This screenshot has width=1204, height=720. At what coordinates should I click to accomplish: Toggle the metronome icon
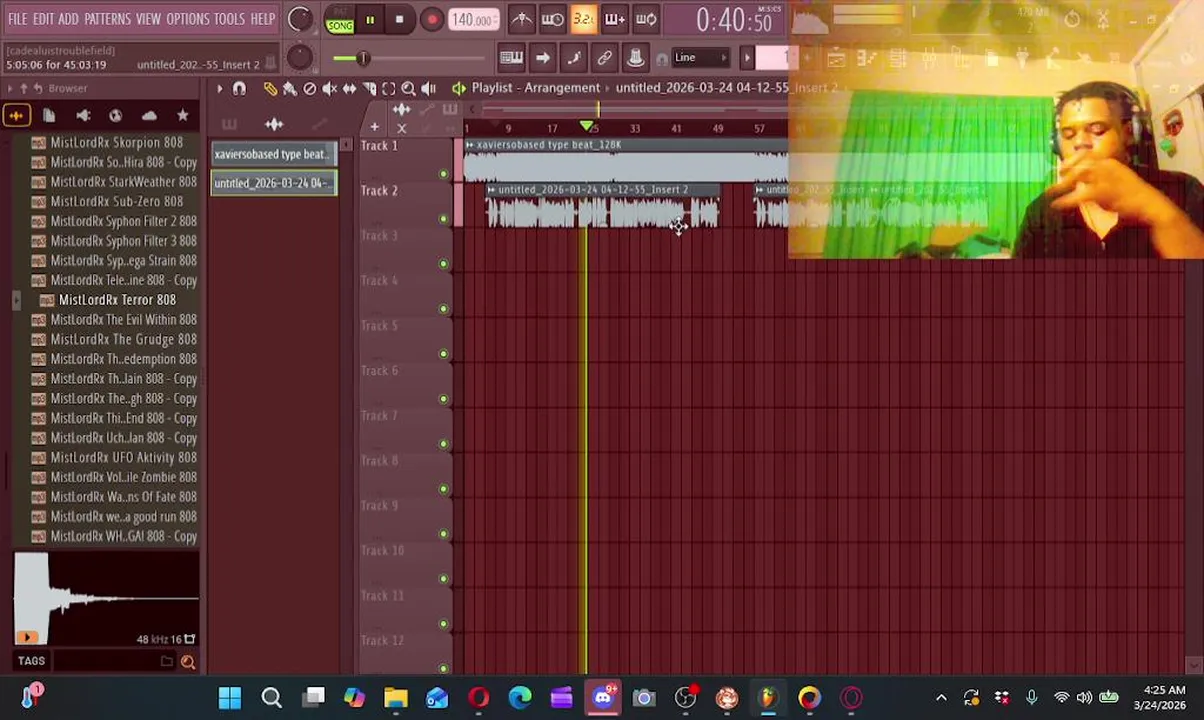click(x=521, y=19)
